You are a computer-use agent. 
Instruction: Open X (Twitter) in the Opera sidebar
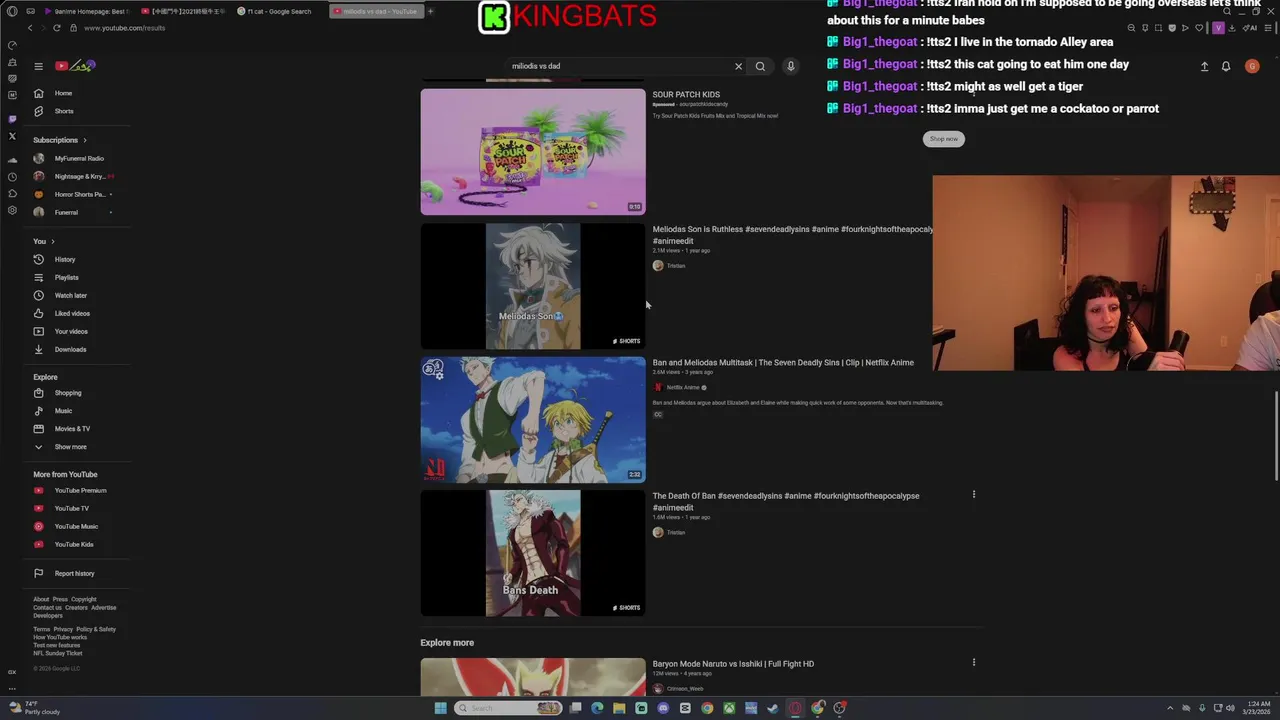12,136
